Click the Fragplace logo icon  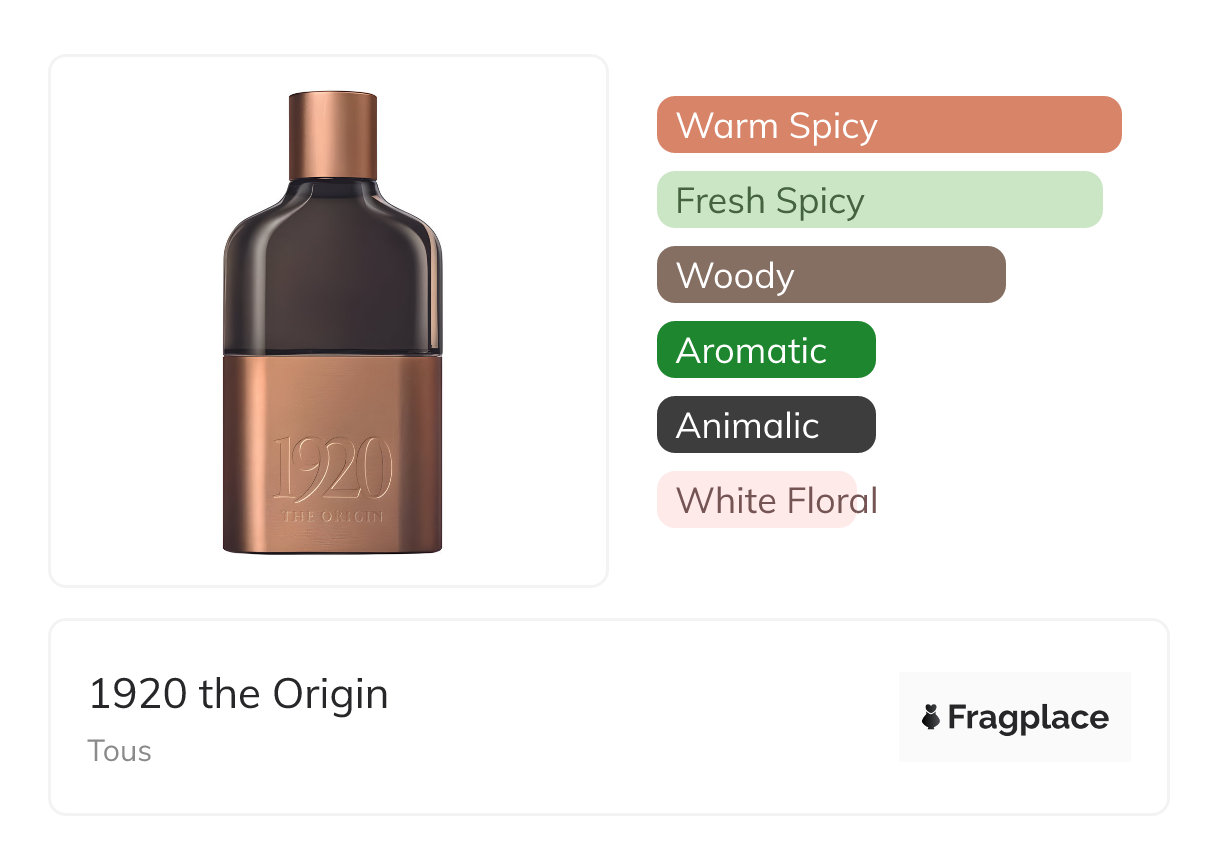click(931, 717)
